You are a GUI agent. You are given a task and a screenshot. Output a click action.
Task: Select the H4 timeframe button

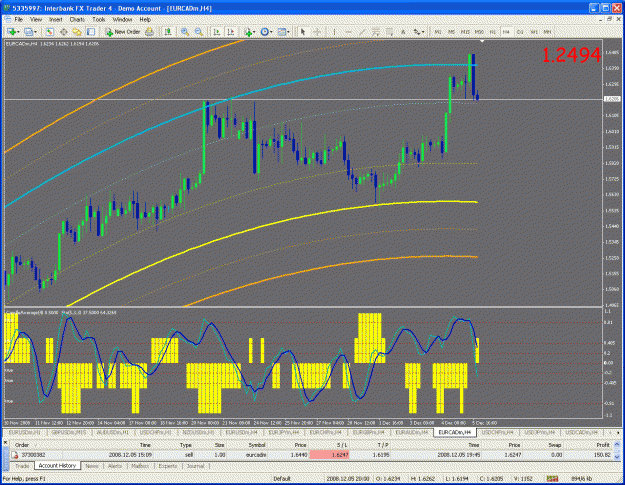click(x=506, y=32)
